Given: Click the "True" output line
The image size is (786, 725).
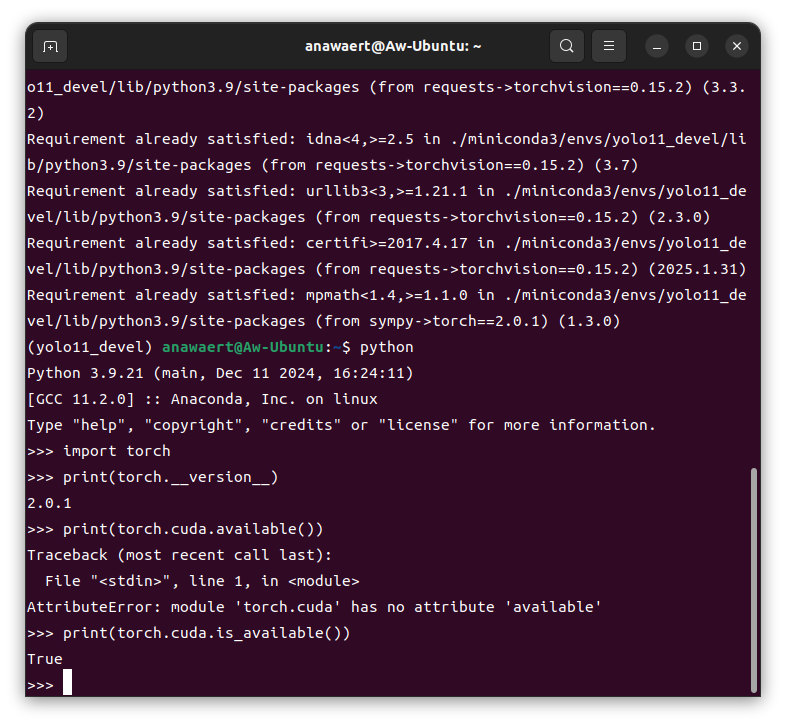Looking at the screenshot, I should tap(45, 659).
